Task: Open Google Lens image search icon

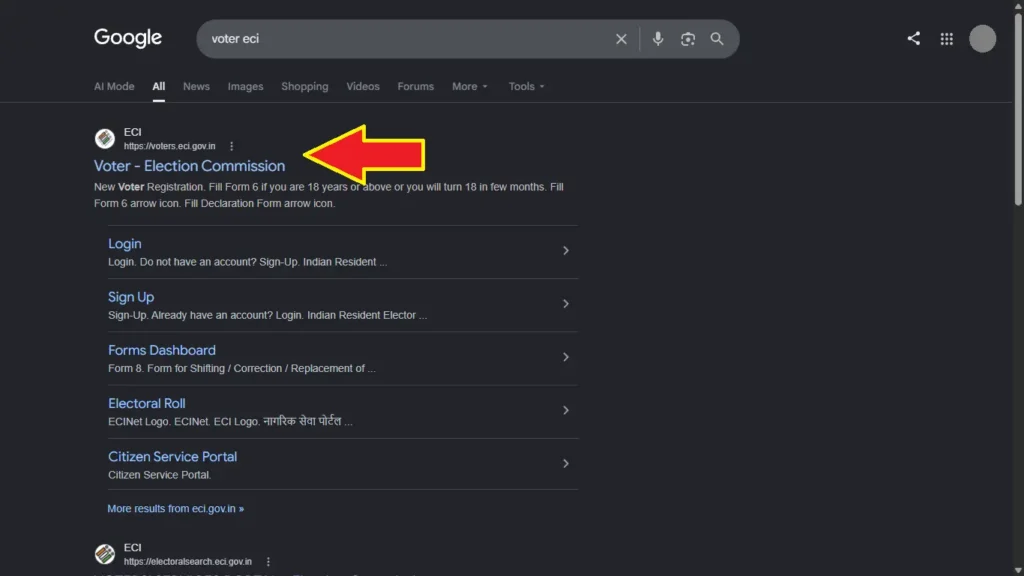Action: [688, 39]
